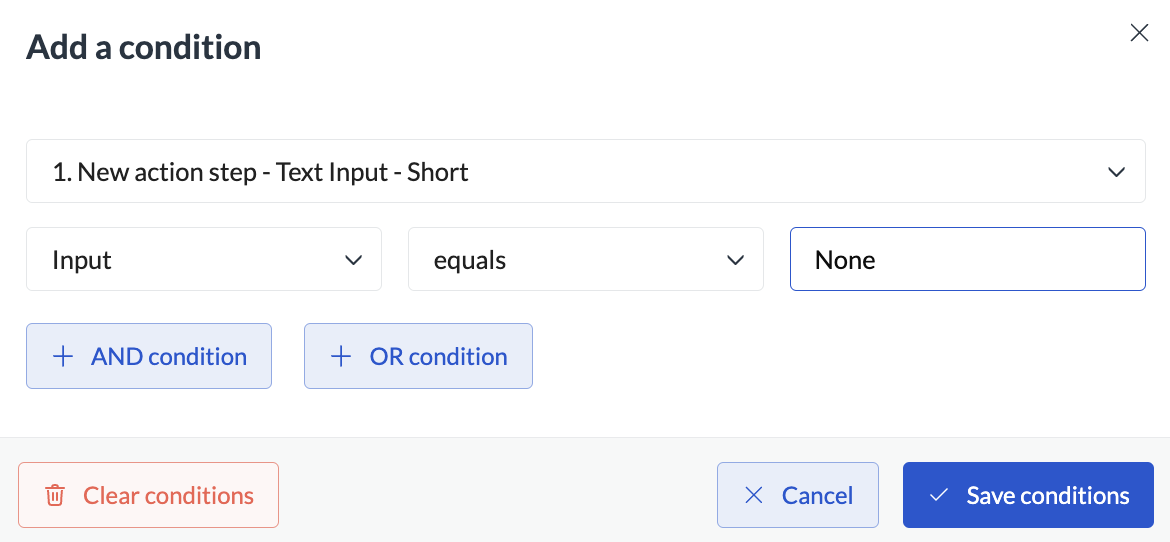Viewport: 1170px width, 542px height.
Task: Click the chevron on the step selector
Action: pyautogui.click(x=1117, y=172)
